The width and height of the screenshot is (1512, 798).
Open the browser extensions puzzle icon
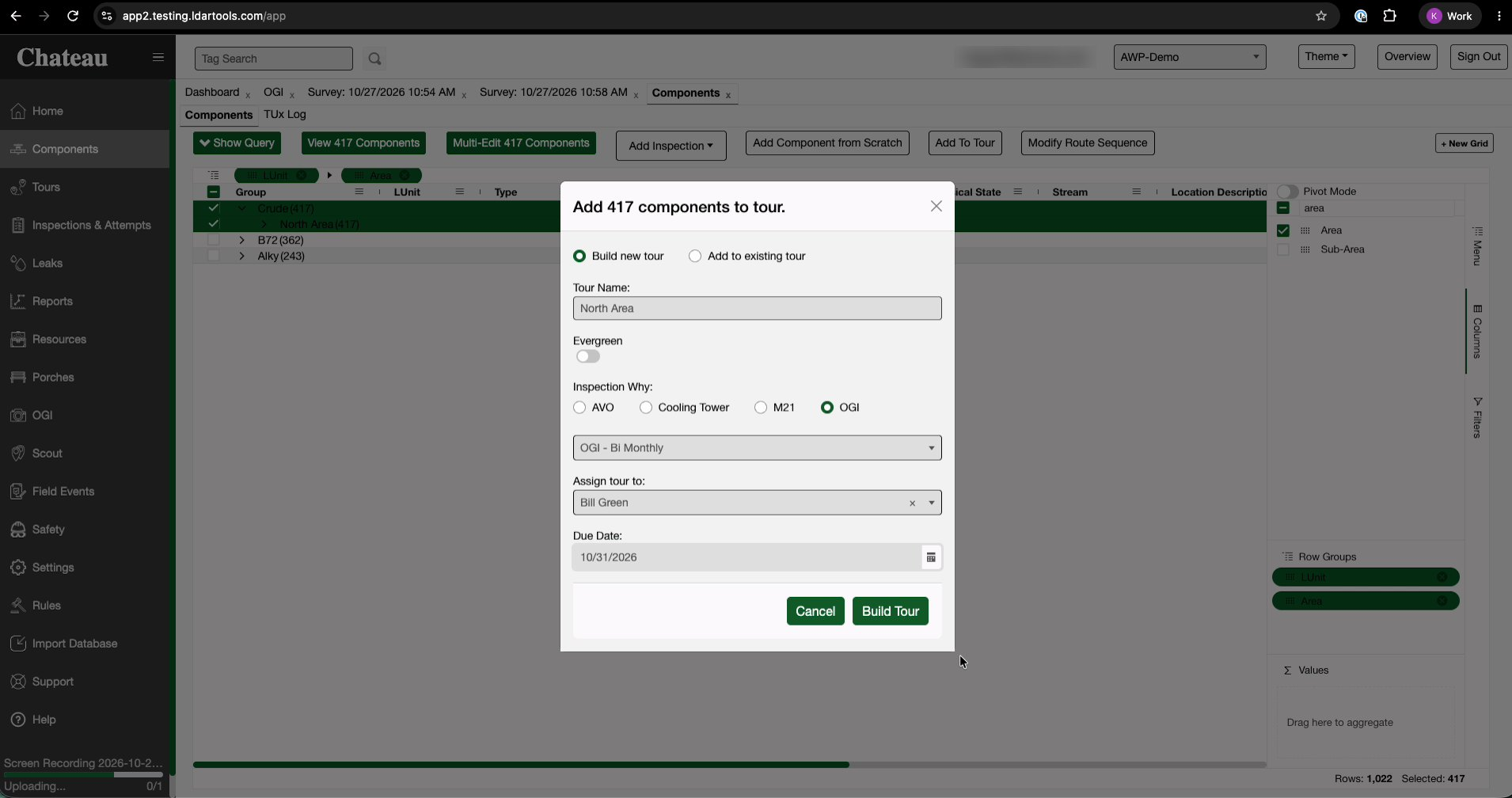tap(1390, 16)
